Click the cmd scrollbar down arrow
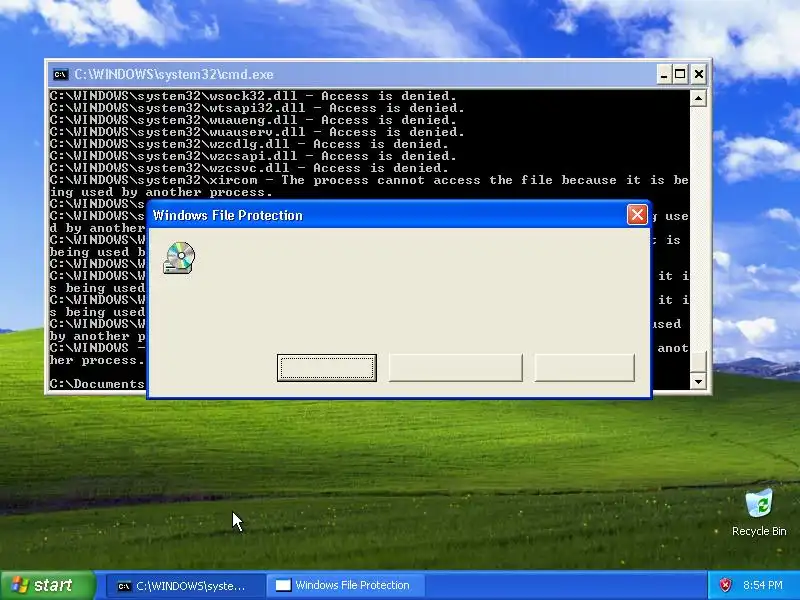 [x=698, y=381]
